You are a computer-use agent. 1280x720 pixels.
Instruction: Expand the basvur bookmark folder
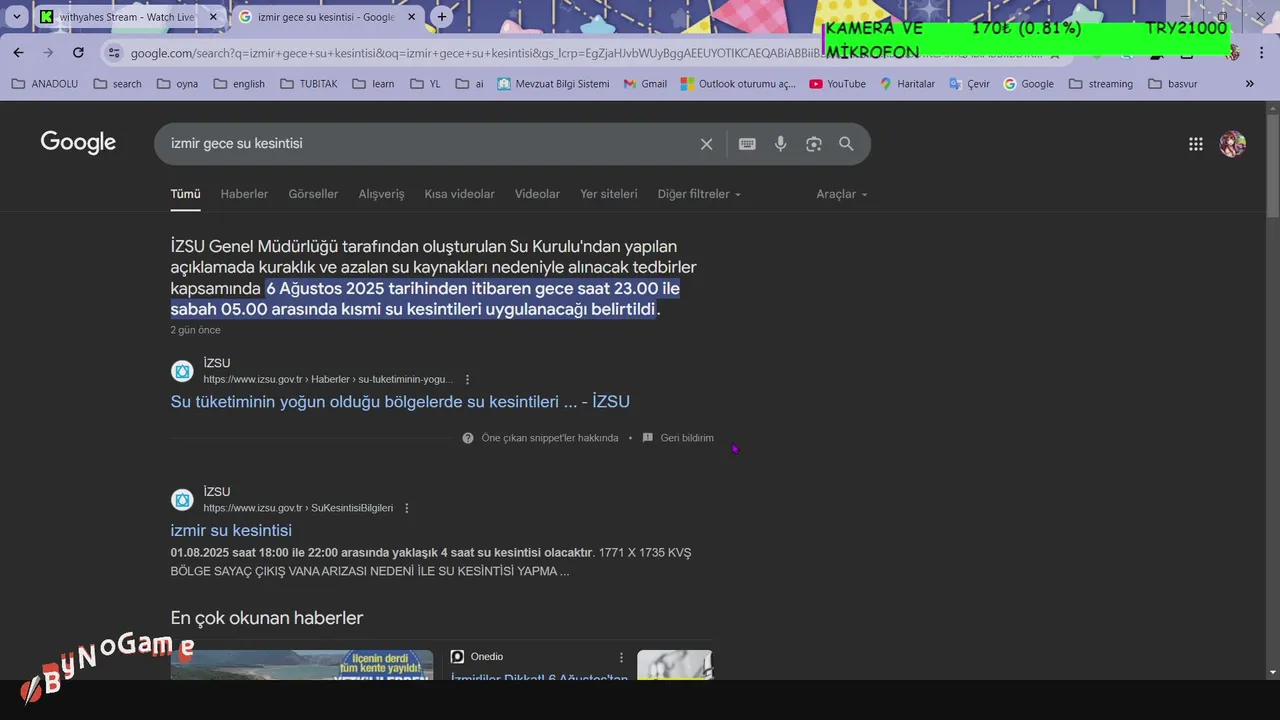coord(1172,84)
